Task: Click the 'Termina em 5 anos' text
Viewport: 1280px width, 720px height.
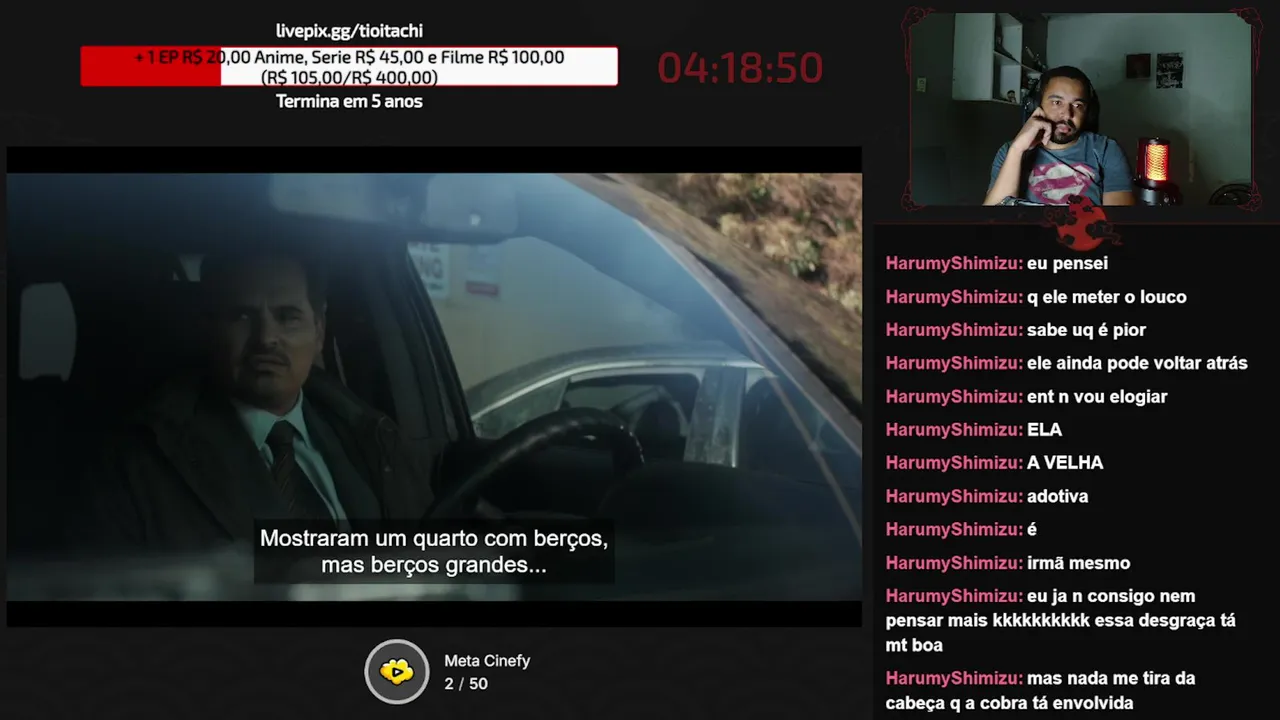Action: tap(349, 101)
